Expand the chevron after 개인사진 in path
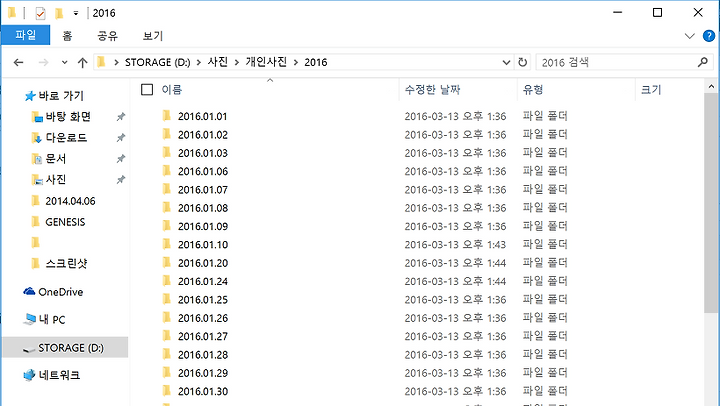The width and height of the screenshot is (720, 406). [x=296, y=62]
